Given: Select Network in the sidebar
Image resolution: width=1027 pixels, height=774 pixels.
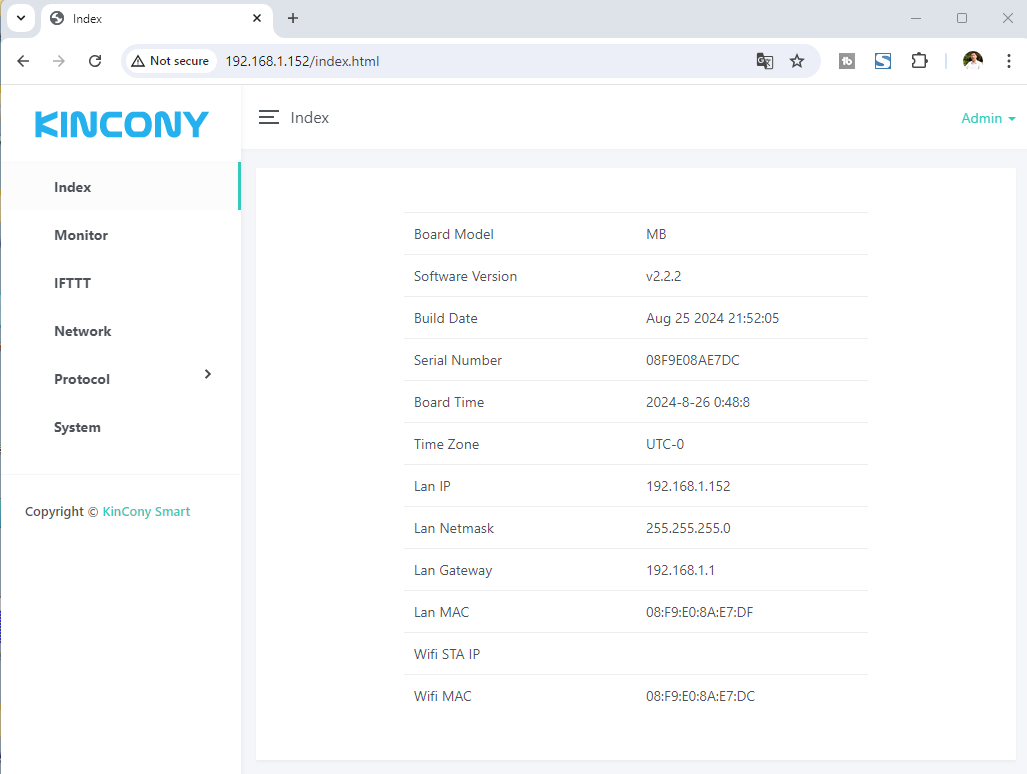Looking at the screenshot, I should click(x=83, y=331).
